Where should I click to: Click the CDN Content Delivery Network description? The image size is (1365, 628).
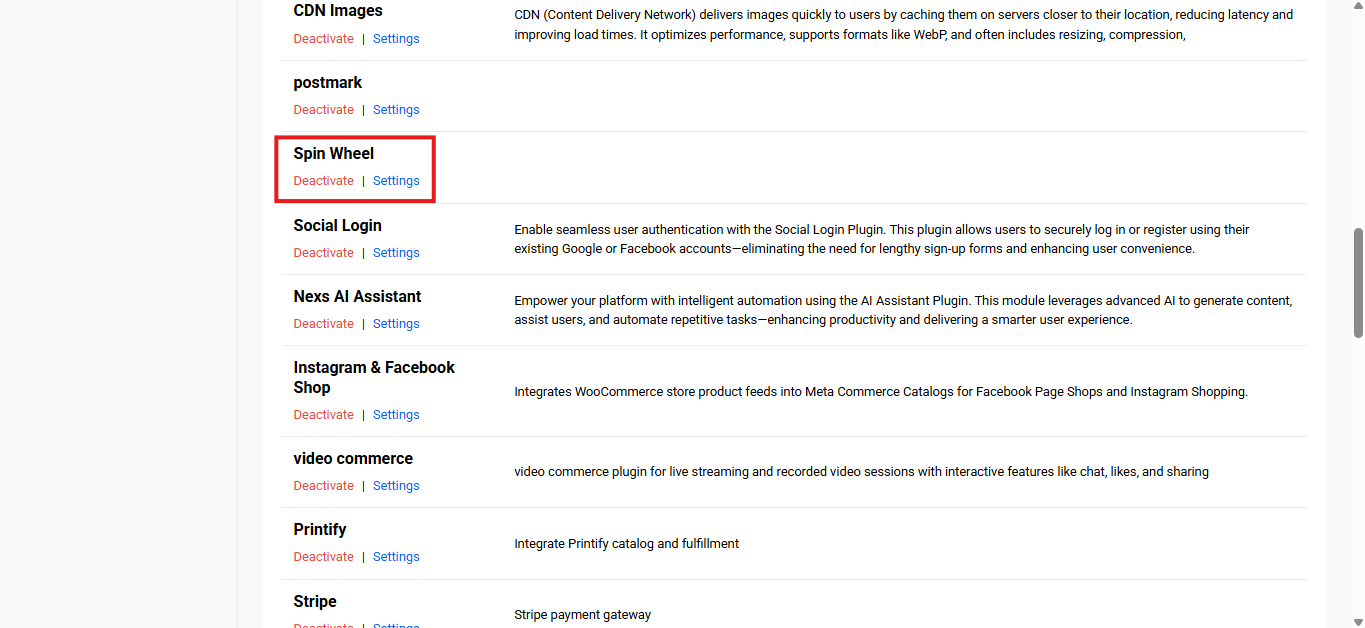point(904,25)
